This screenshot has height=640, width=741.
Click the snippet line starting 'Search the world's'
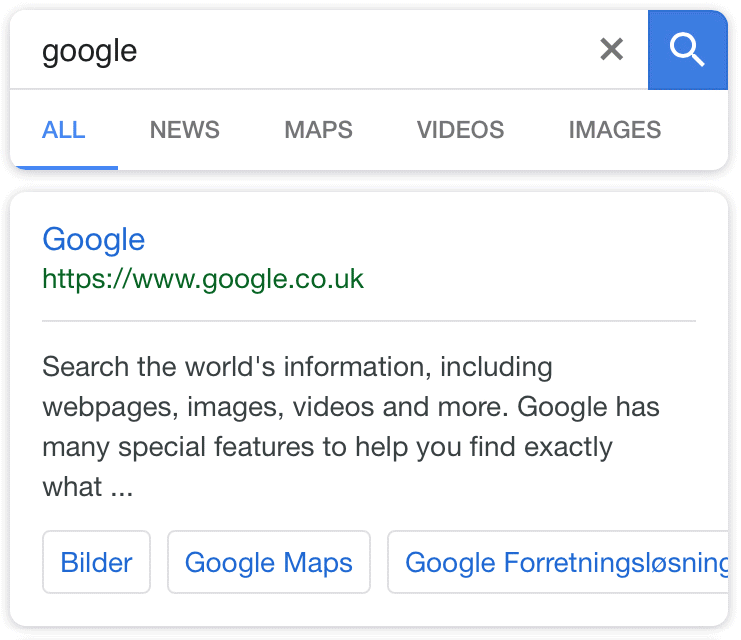297,367
